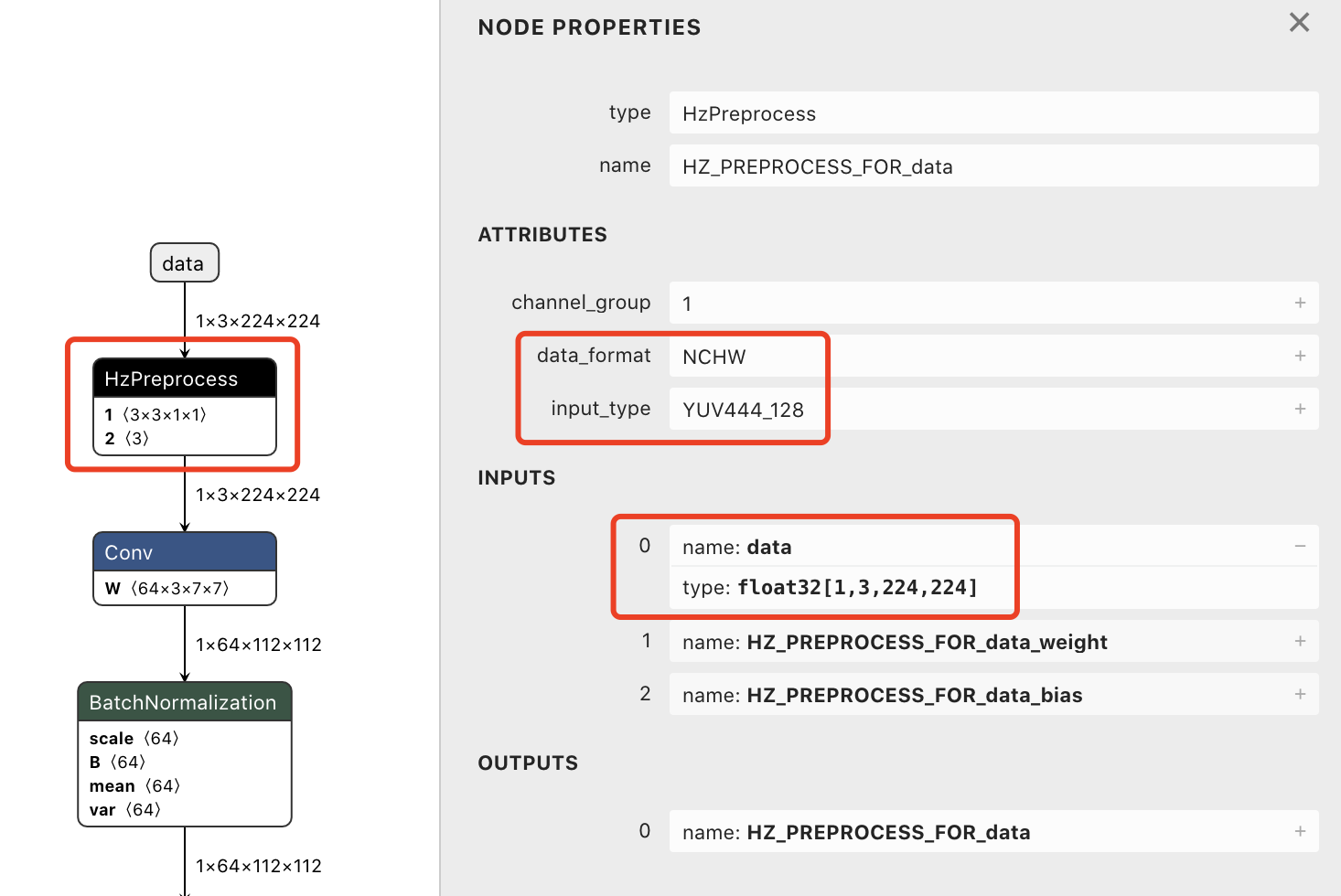Click the type field showing HzPreprocess

click(x=992, y=113)
